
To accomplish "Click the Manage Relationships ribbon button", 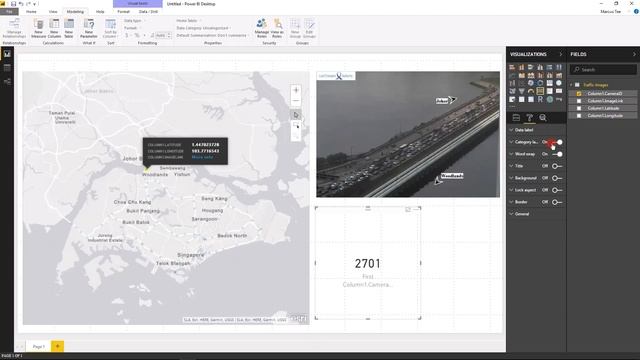I will click(x=14, y=28).
